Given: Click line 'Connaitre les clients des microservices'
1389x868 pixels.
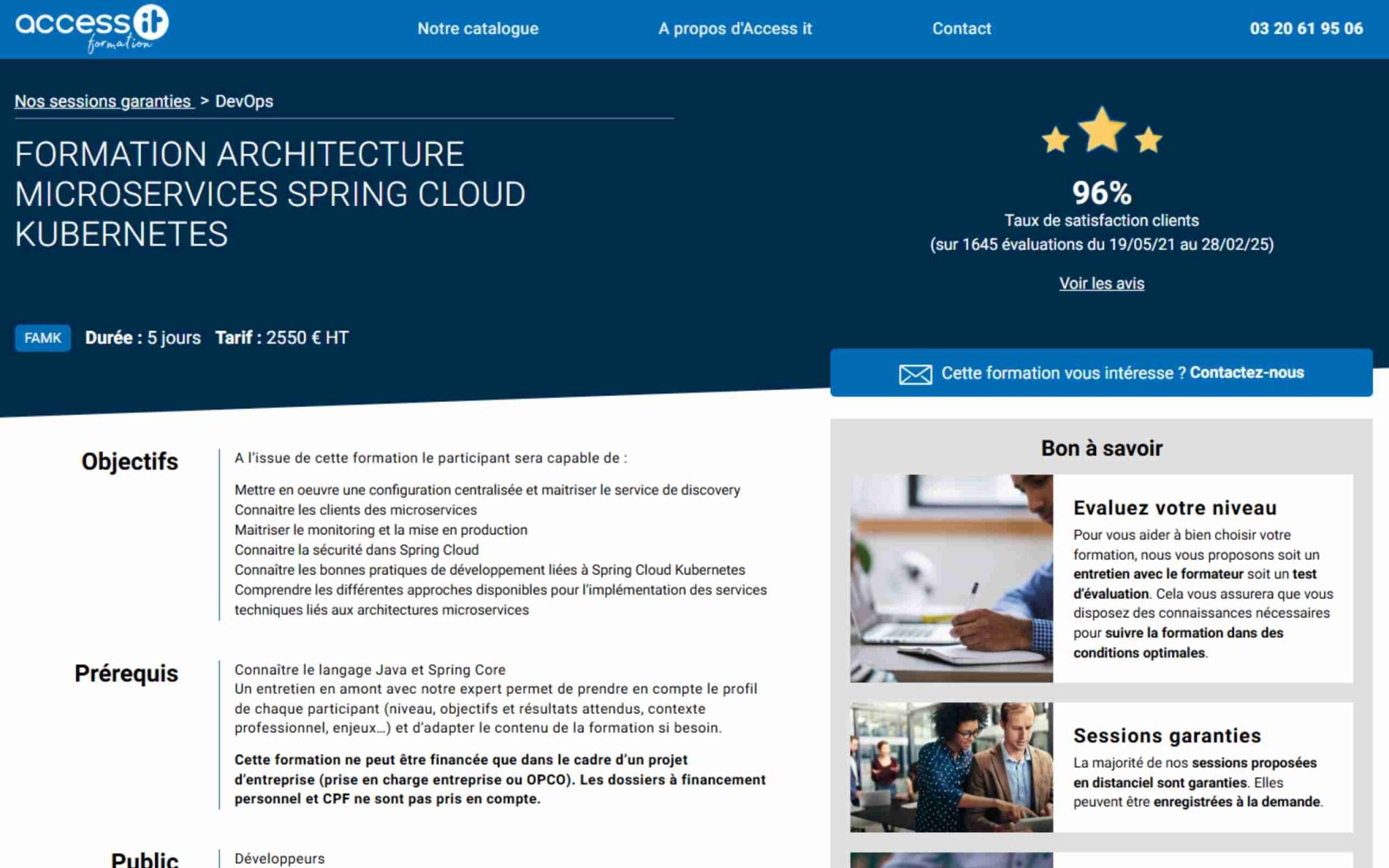Looking at the screenshot, I should tap(355, 510).
